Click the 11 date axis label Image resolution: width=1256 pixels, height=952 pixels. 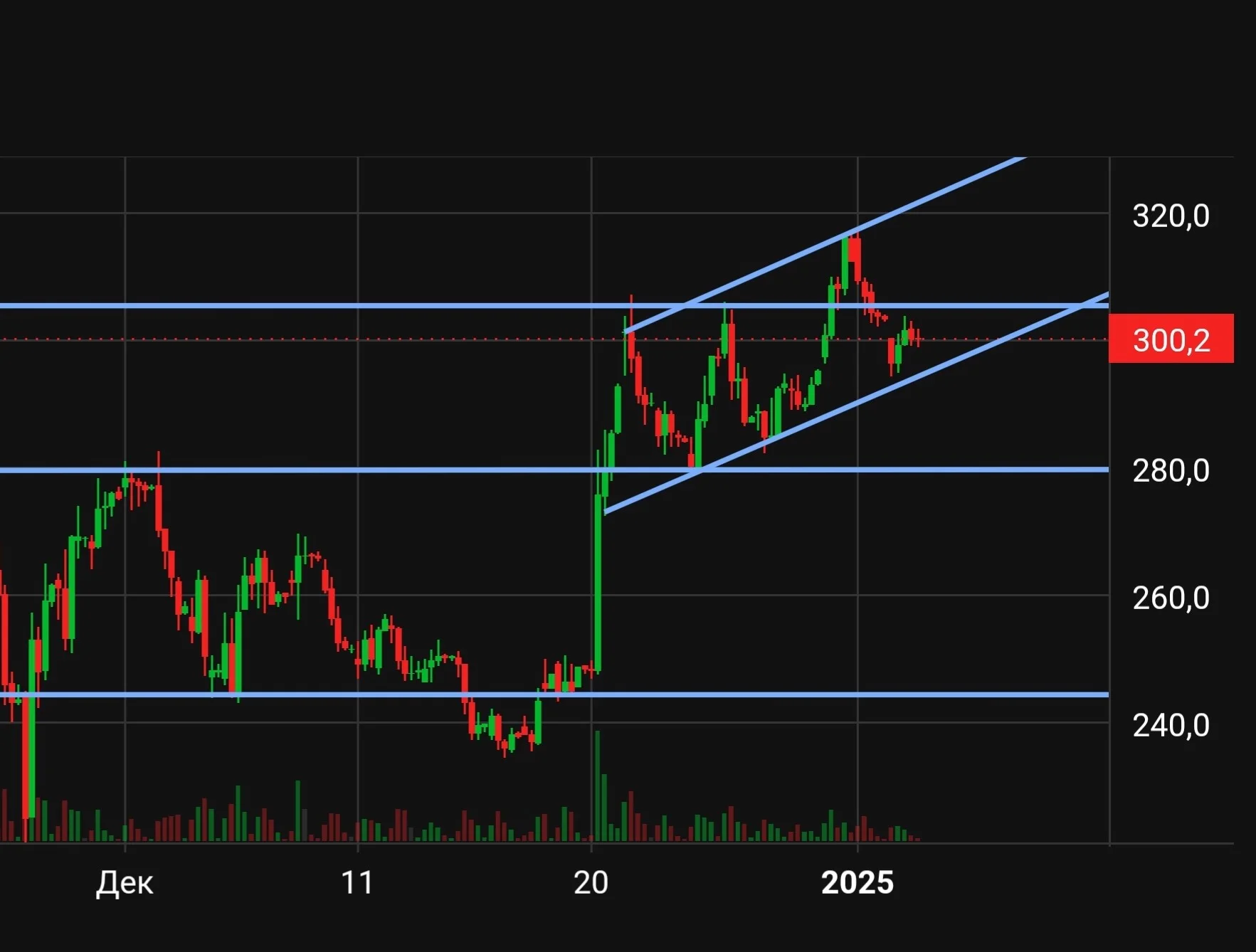[357, 882]
